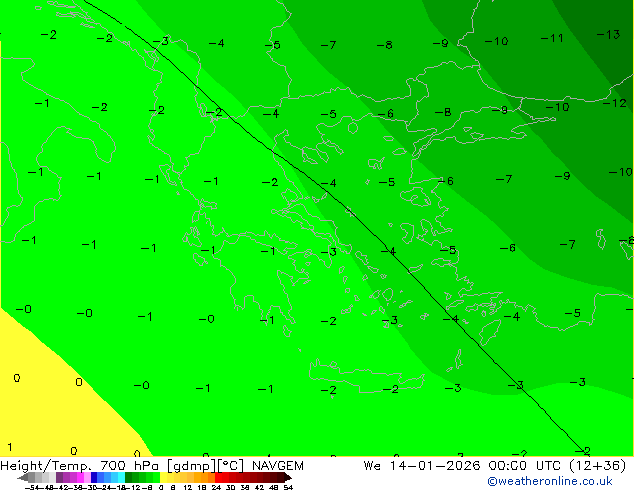Click the -11 temperature value on map
634x490 pixels.
552,38
